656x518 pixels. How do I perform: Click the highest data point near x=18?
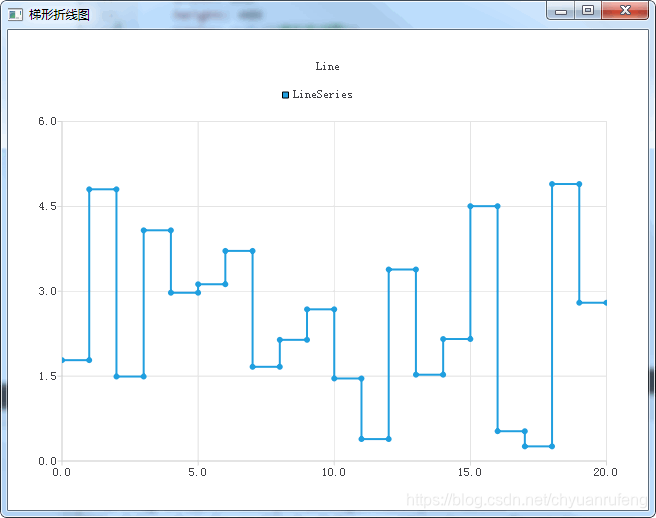click(552, 184)
